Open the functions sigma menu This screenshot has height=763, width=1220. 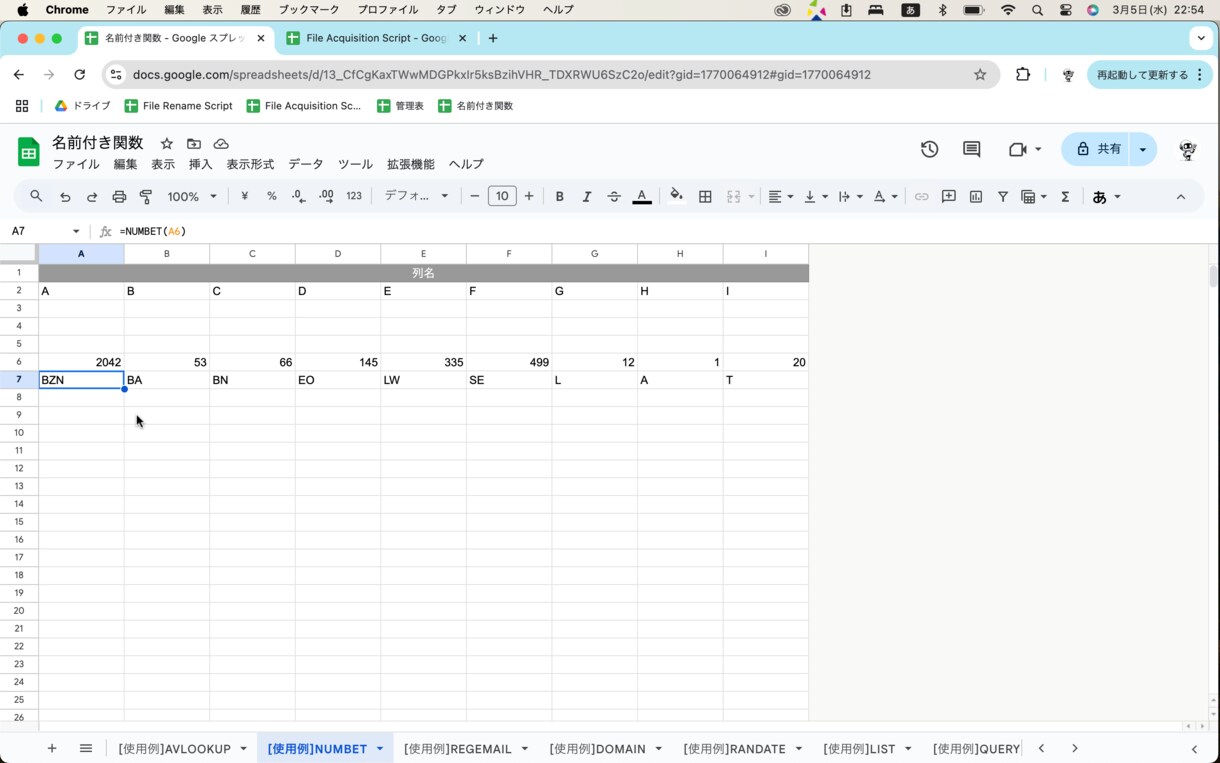coord(1065,197)
